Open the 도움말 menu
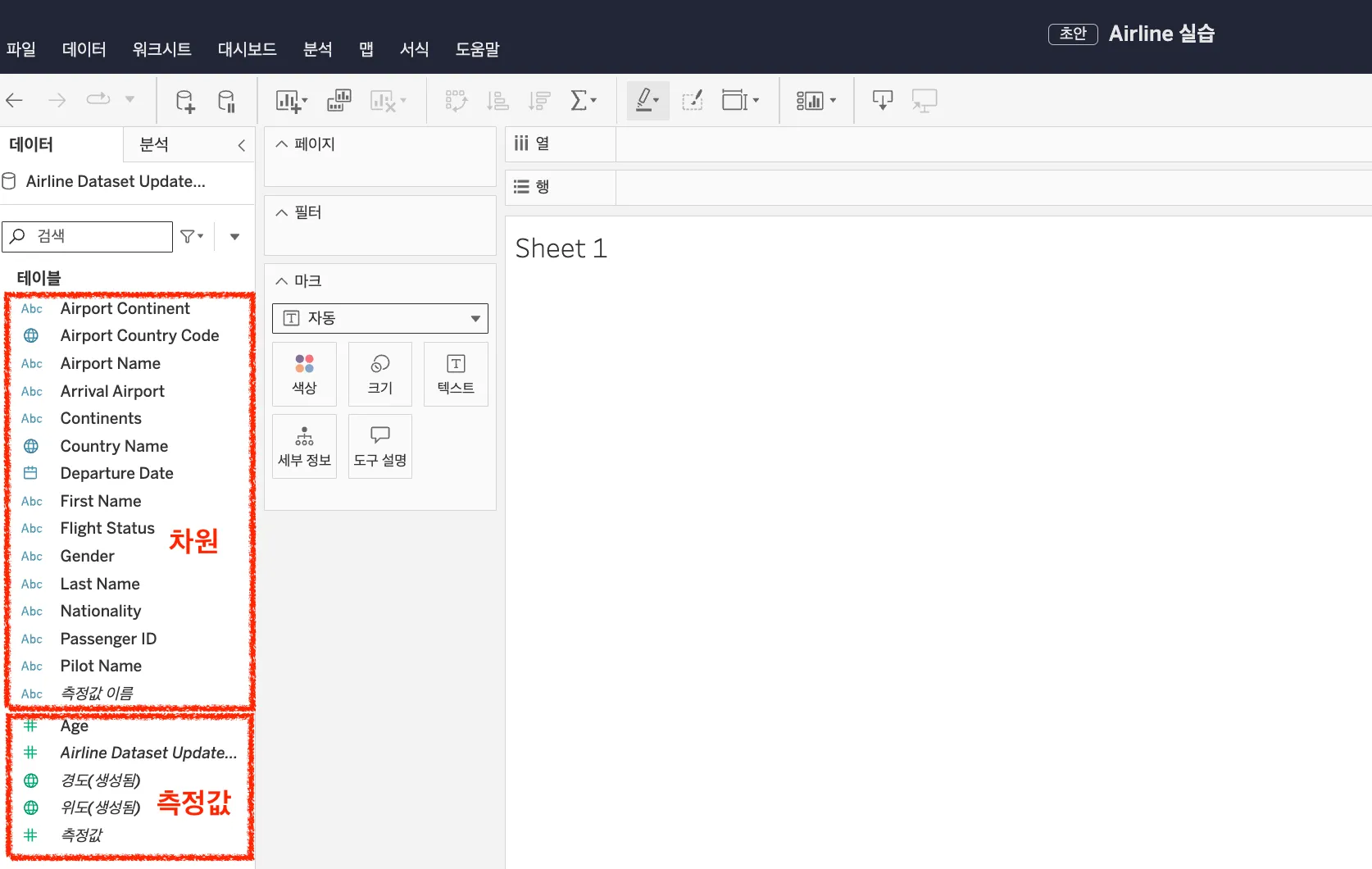 [x=478, y=49]
